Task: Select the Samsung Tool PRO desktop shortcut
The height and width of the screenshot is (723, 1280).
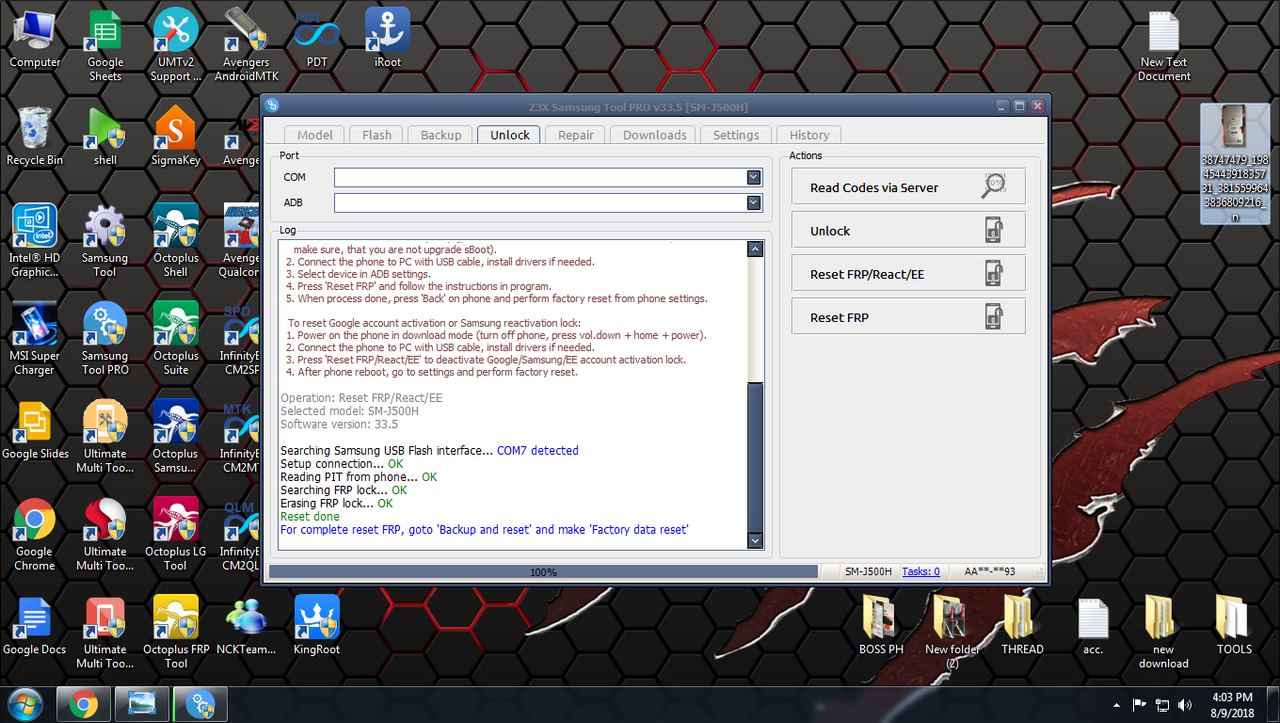Action: coord(105,339)
